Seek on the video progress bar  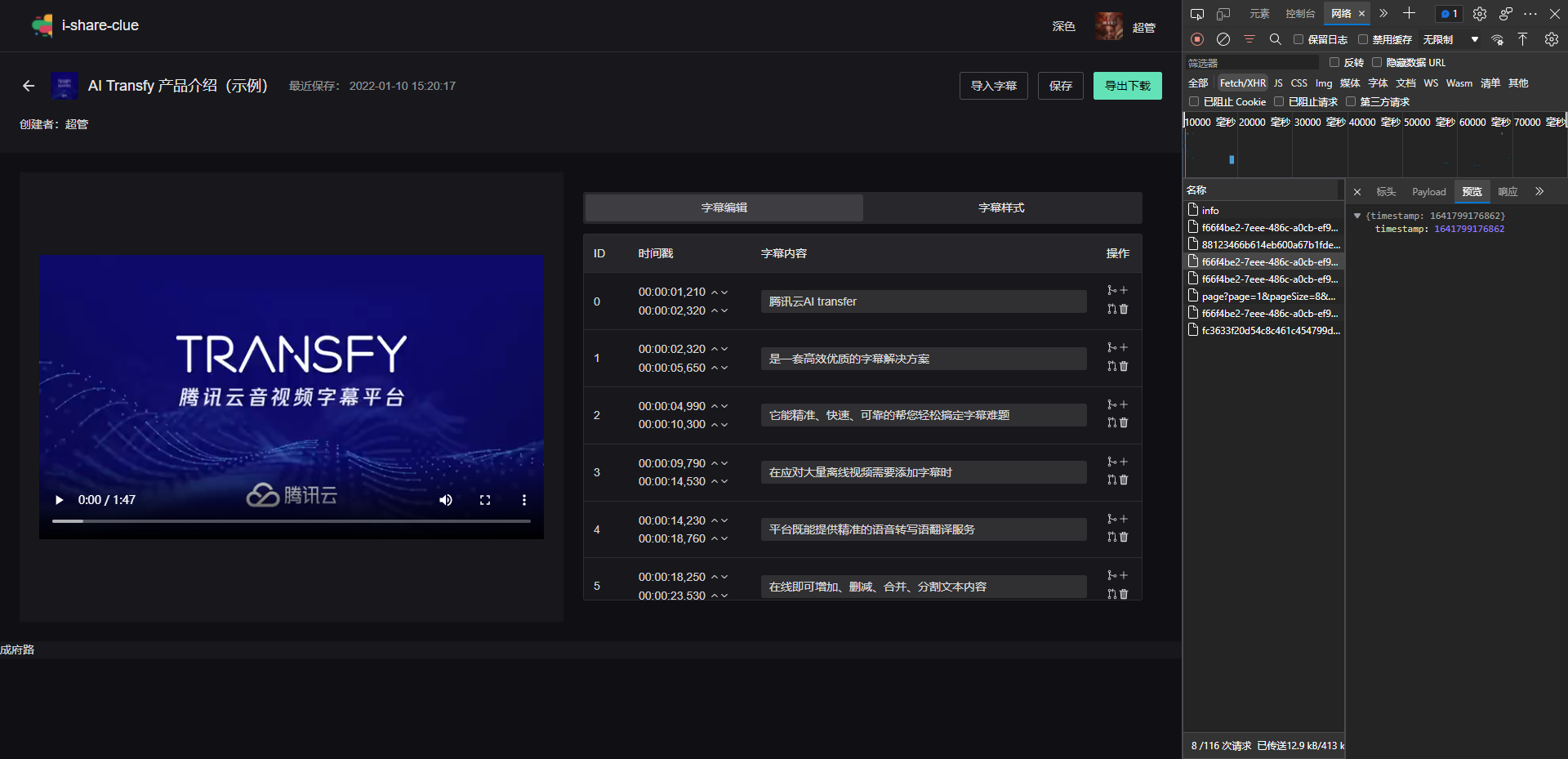pyautogui.click(x=292, y=520)
